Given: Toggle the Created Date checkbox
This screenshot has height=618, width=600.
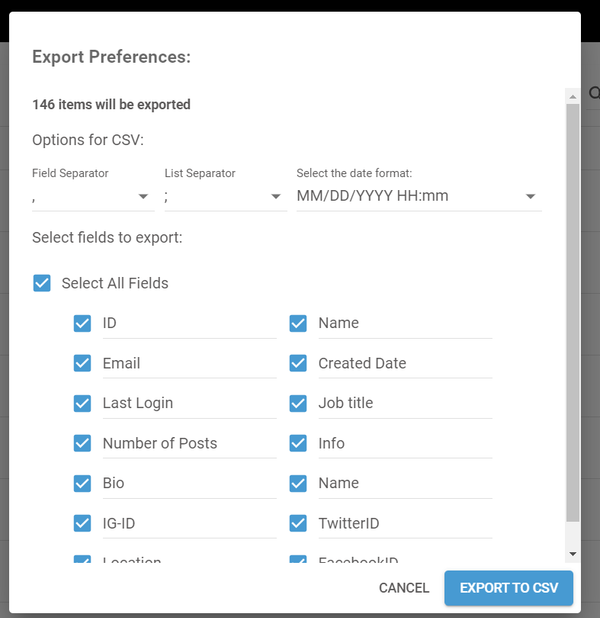Looking at the screenshot, I should click(x=298, y=363).
